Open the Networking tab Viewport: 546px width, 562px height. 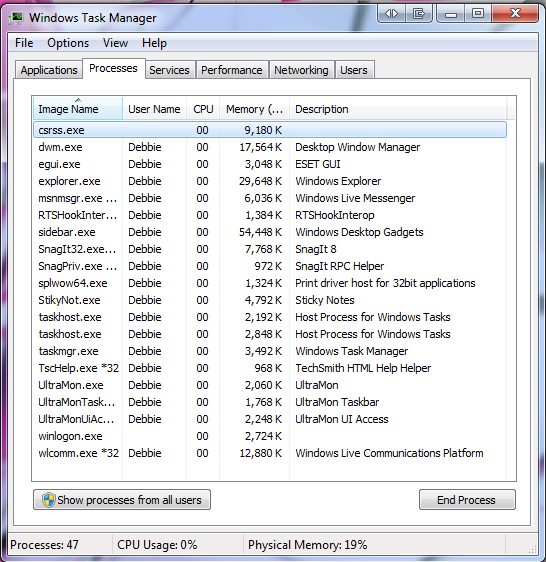301,70
